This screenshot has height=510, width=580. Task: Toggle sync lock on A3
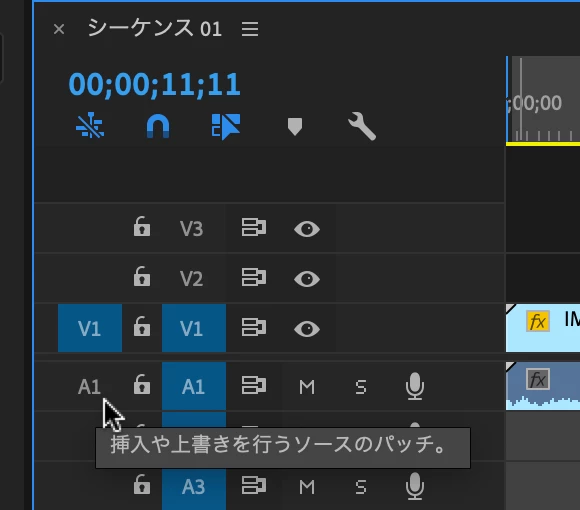[254, 485]
